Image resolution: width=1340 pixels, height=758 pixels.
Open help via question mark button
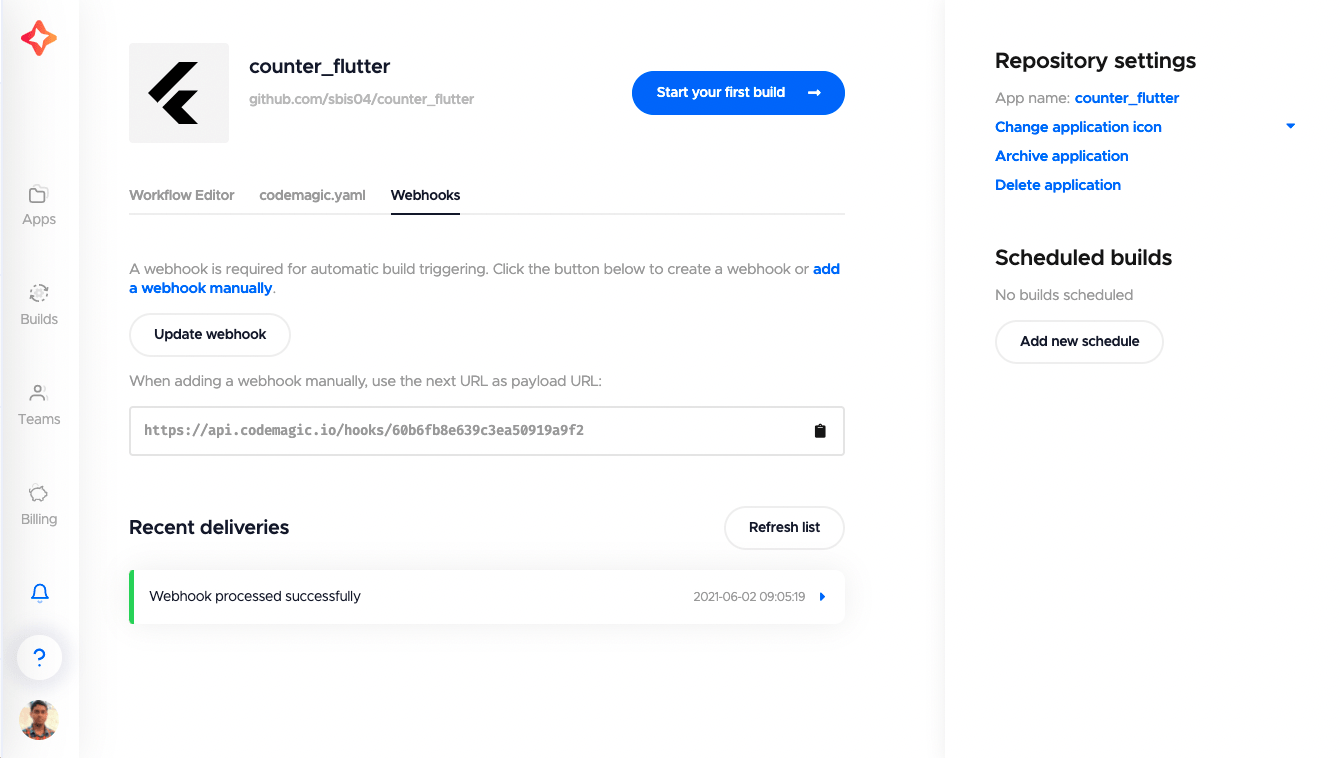[39, 658]
